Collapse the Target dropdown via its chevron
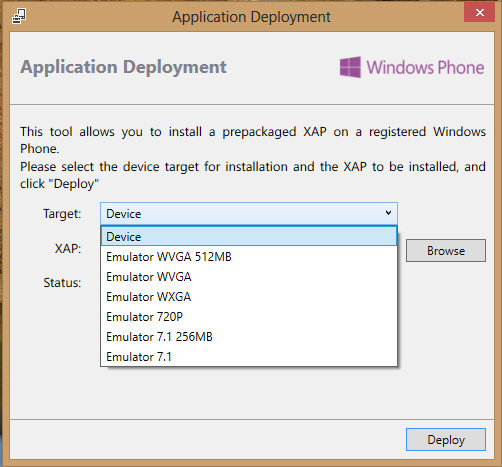This screenshot has height=467, width=502. click(388, 213)
